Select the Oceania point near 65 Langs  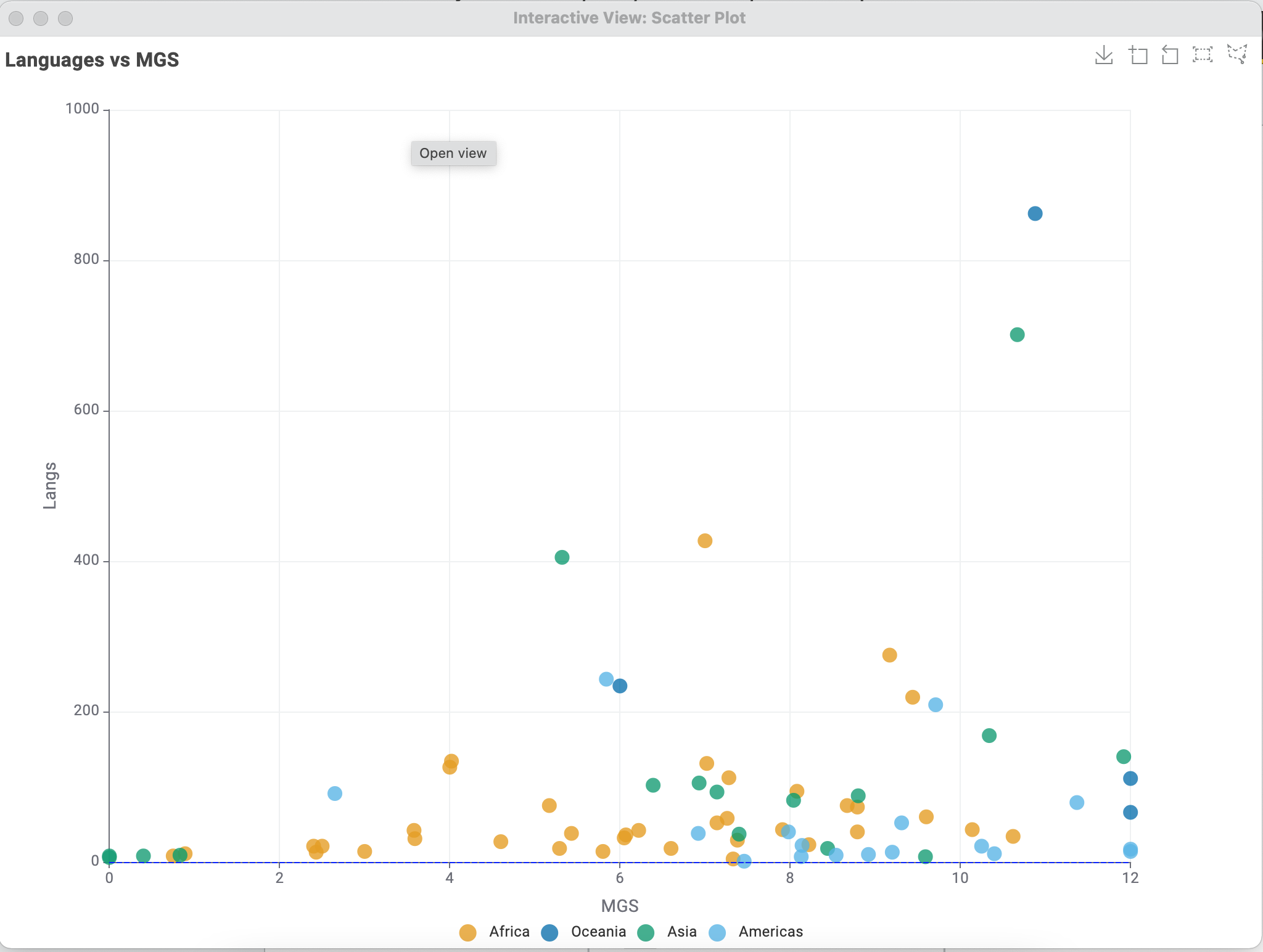tap(1130, 813)
